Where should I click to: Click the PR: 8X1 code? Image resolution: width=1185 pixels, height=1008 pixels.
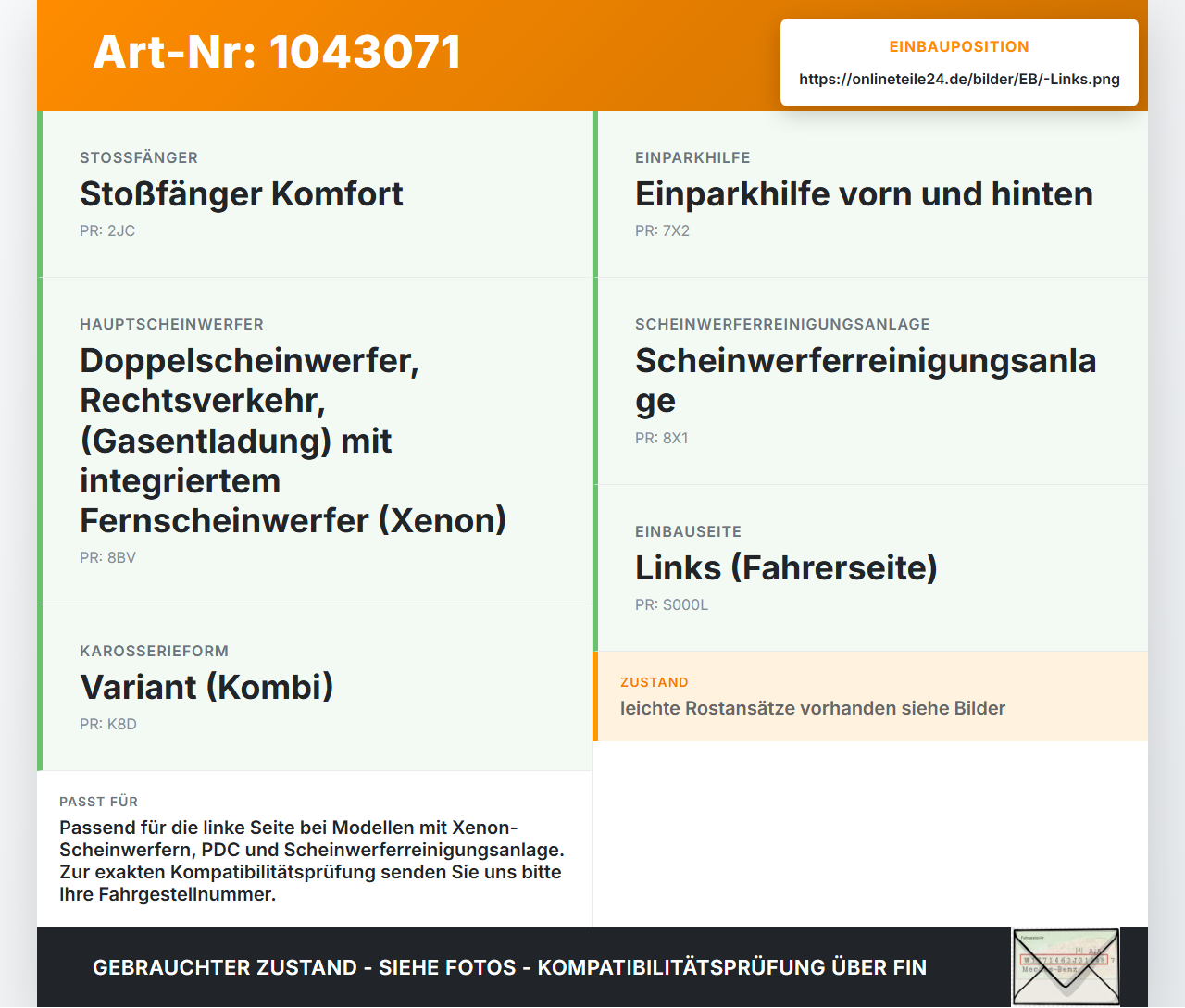pyautogui.click(x=661, y=438)
